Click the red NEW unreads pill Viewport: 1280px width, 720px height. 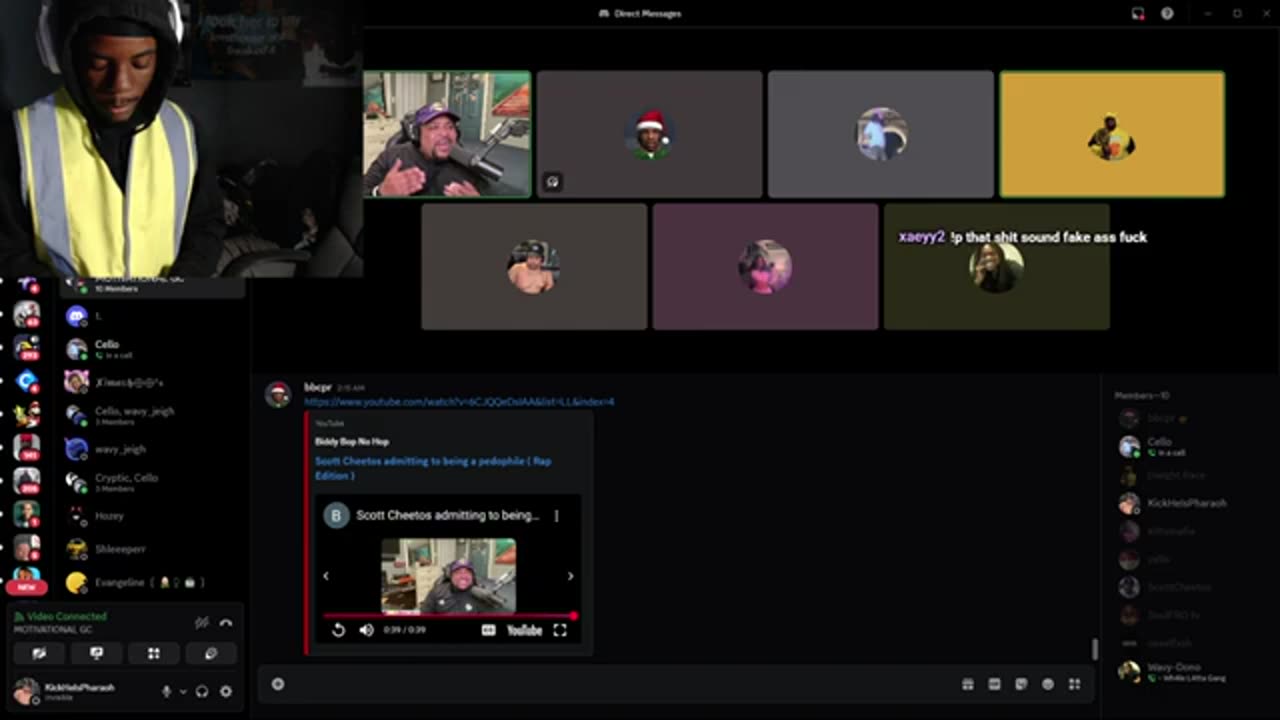point(27,587)
